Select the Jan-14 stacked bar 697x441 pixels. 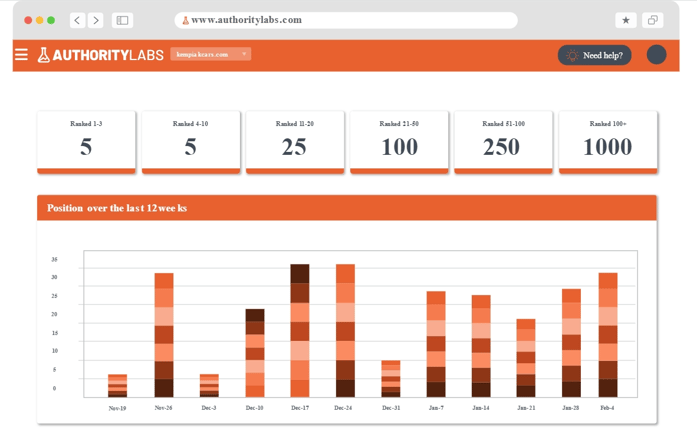pos(481,346)
